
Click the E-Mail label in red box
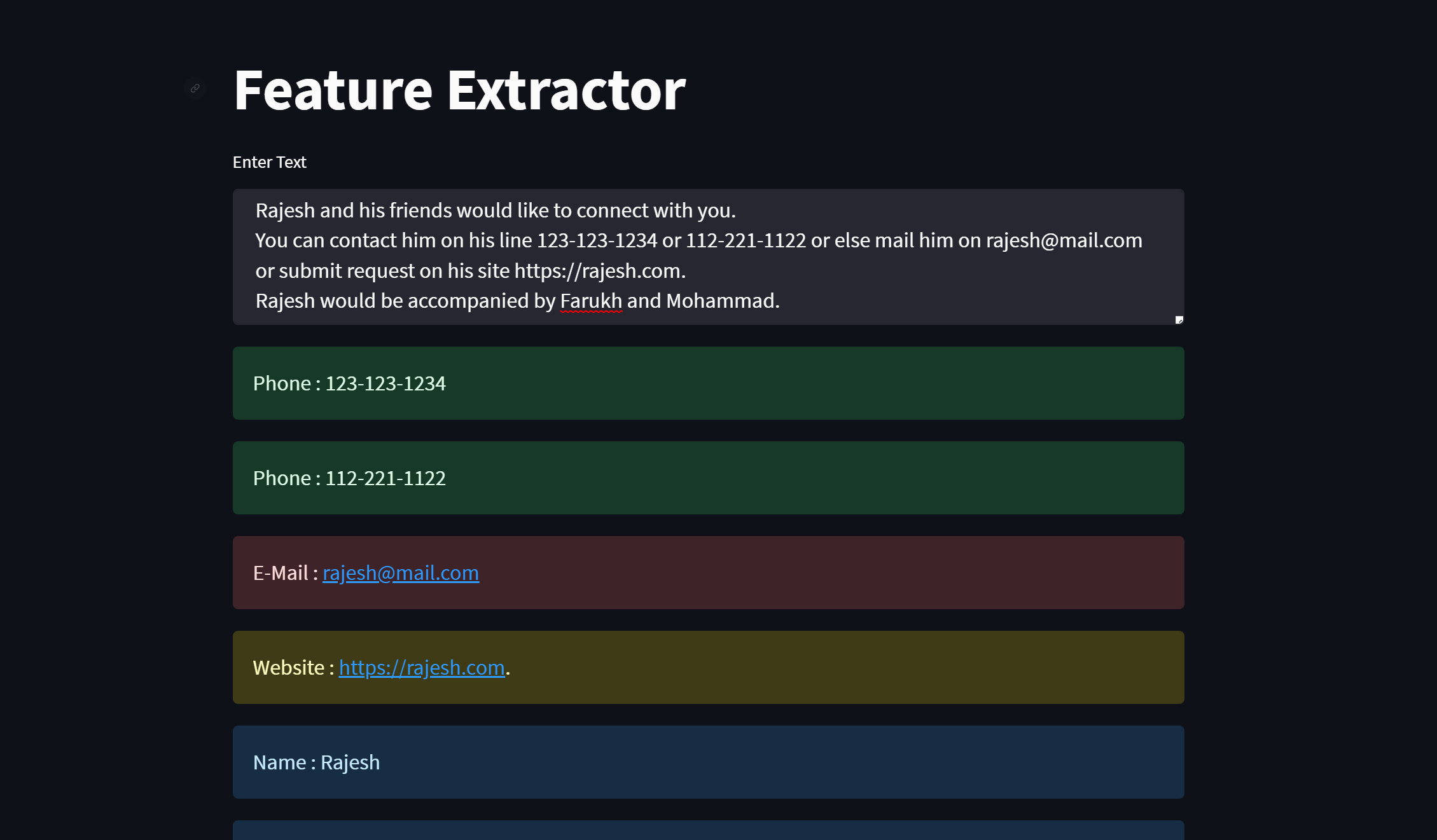click(x=281, y=573)
